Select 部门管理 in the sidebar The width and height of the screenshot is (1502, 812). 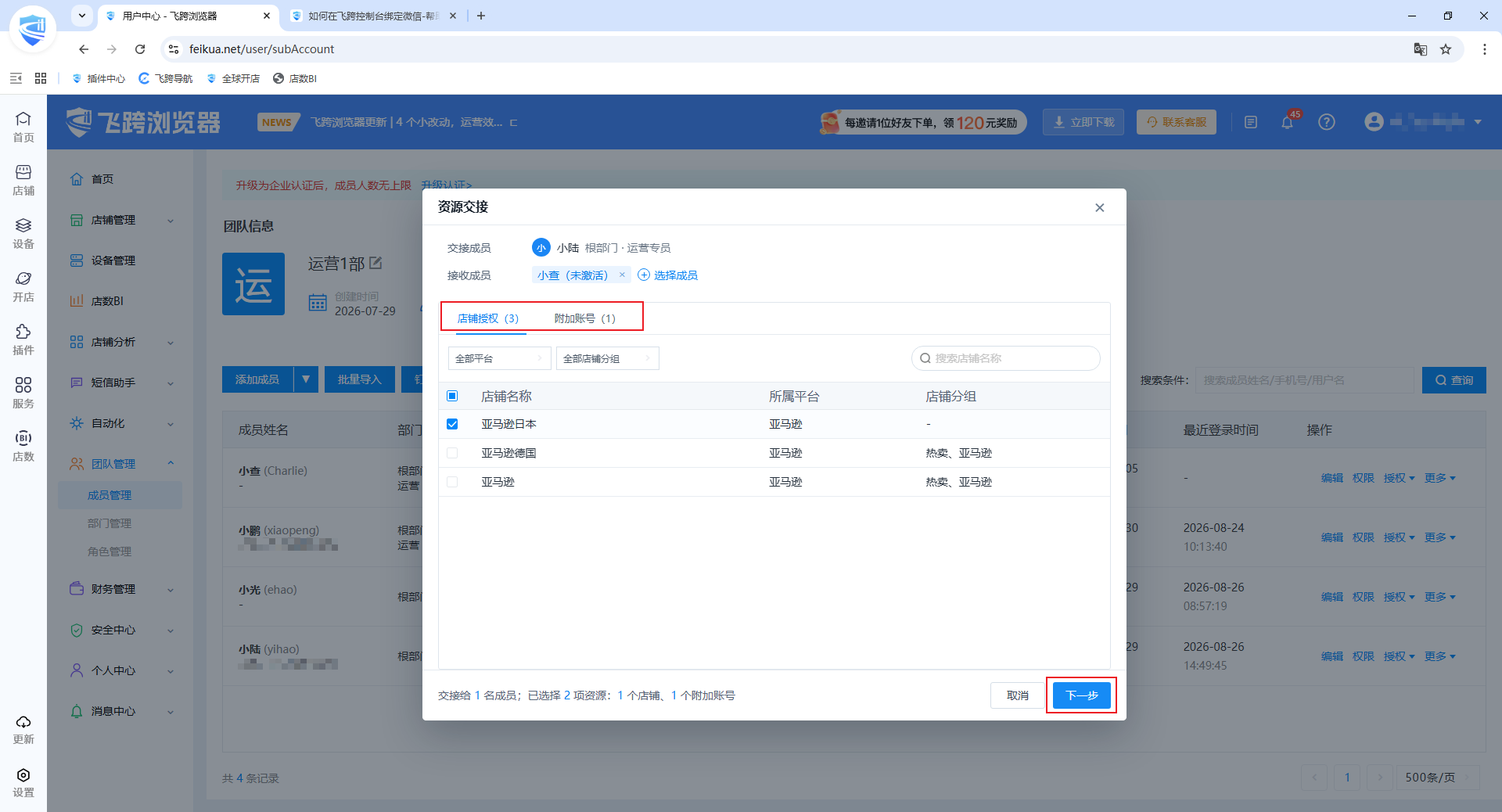pos(110,523)
